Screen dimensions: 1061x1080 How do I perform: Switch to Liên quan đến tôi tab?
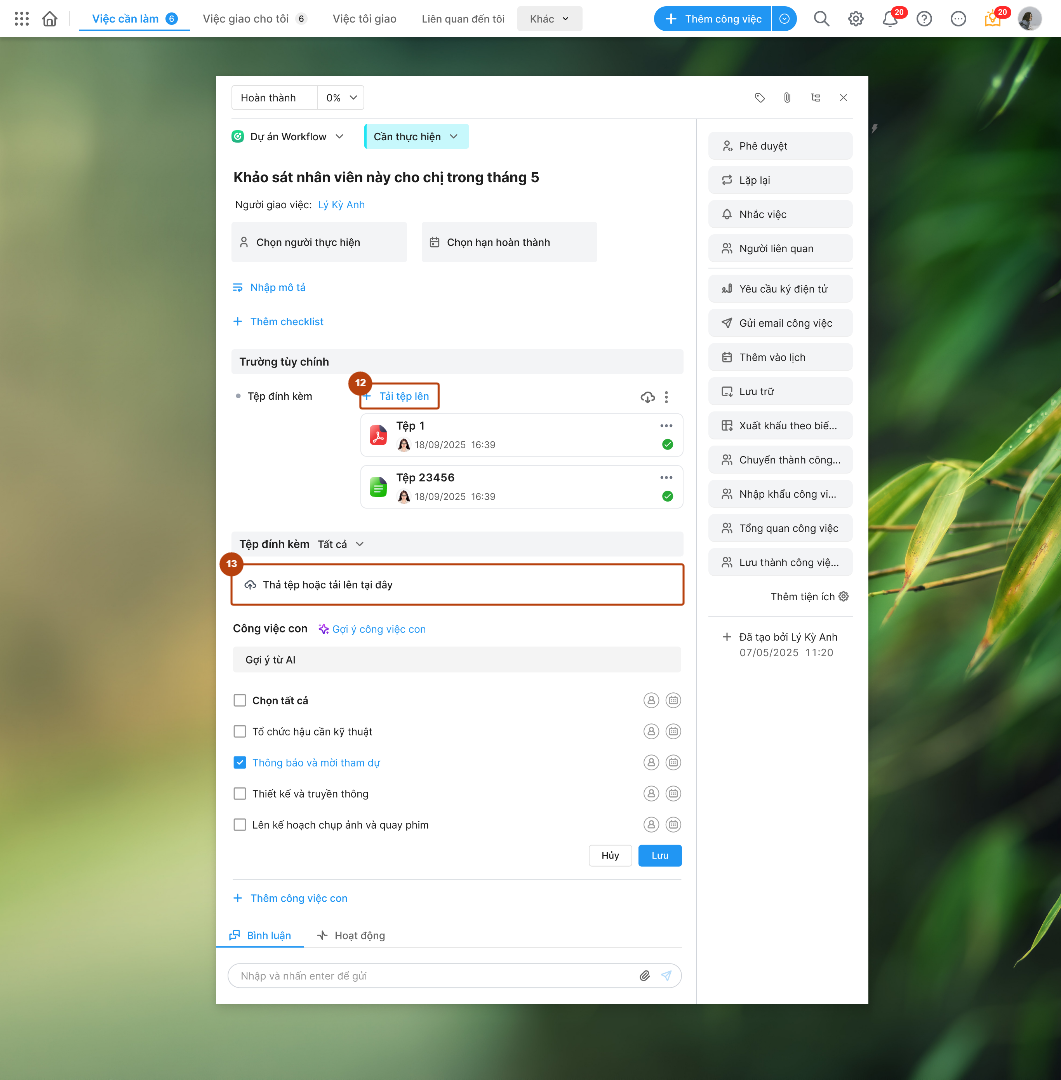[463, 19]
